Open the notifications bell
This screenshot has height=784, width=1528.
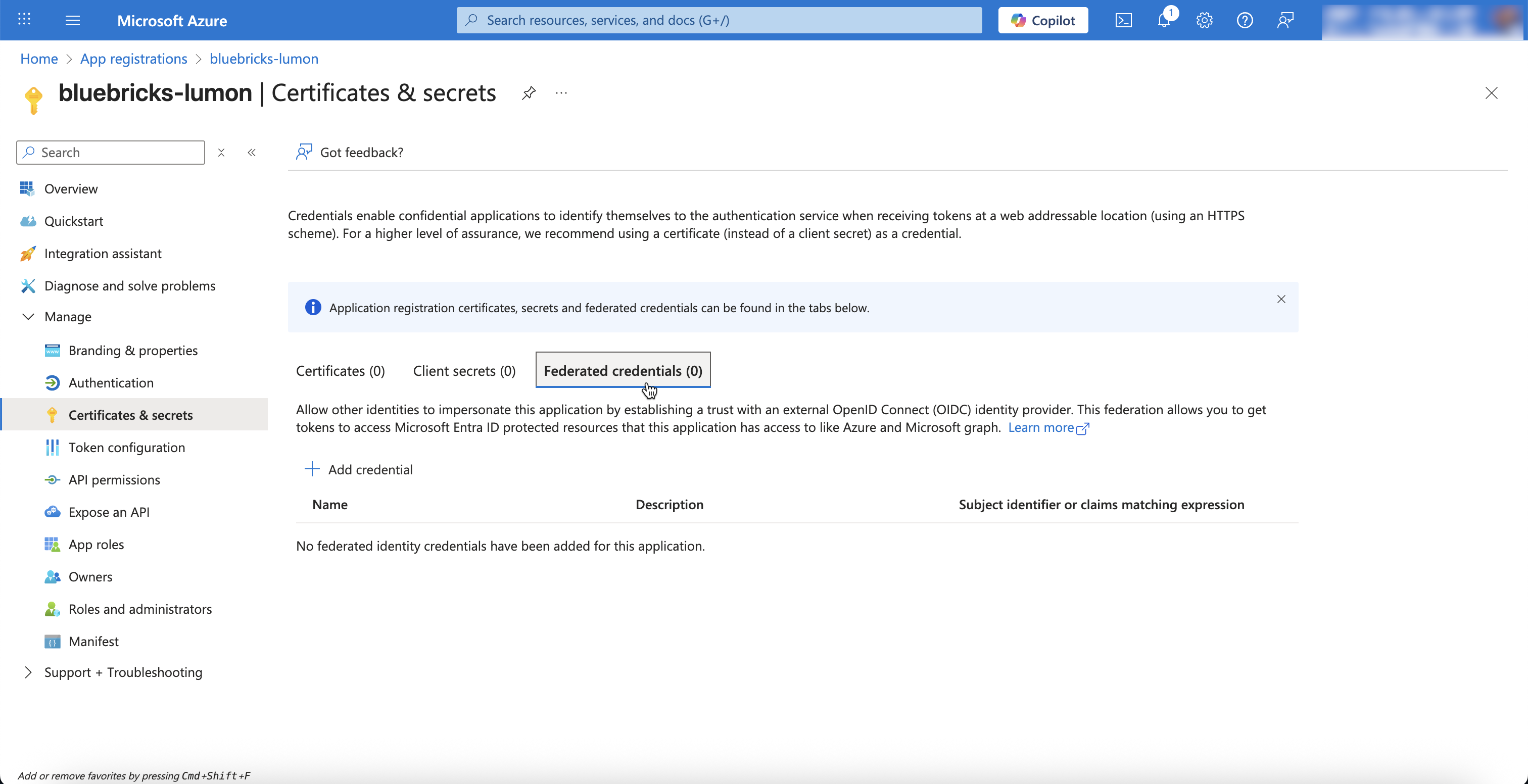pos(1164,21)
